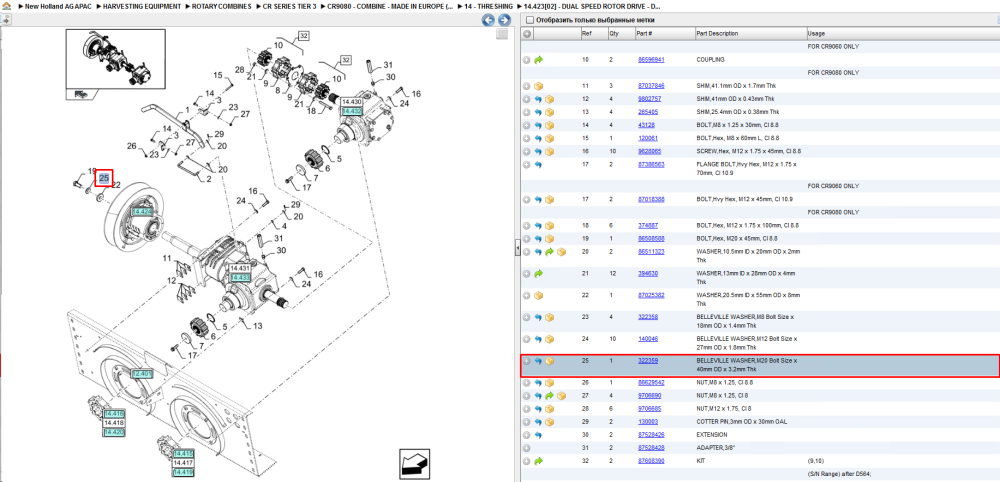Click the green arrow icon in NUT M8 Cl 8 row
The height and width of the screenshot is (482, 1000).
pyautogui.click(x=549, y=396)
